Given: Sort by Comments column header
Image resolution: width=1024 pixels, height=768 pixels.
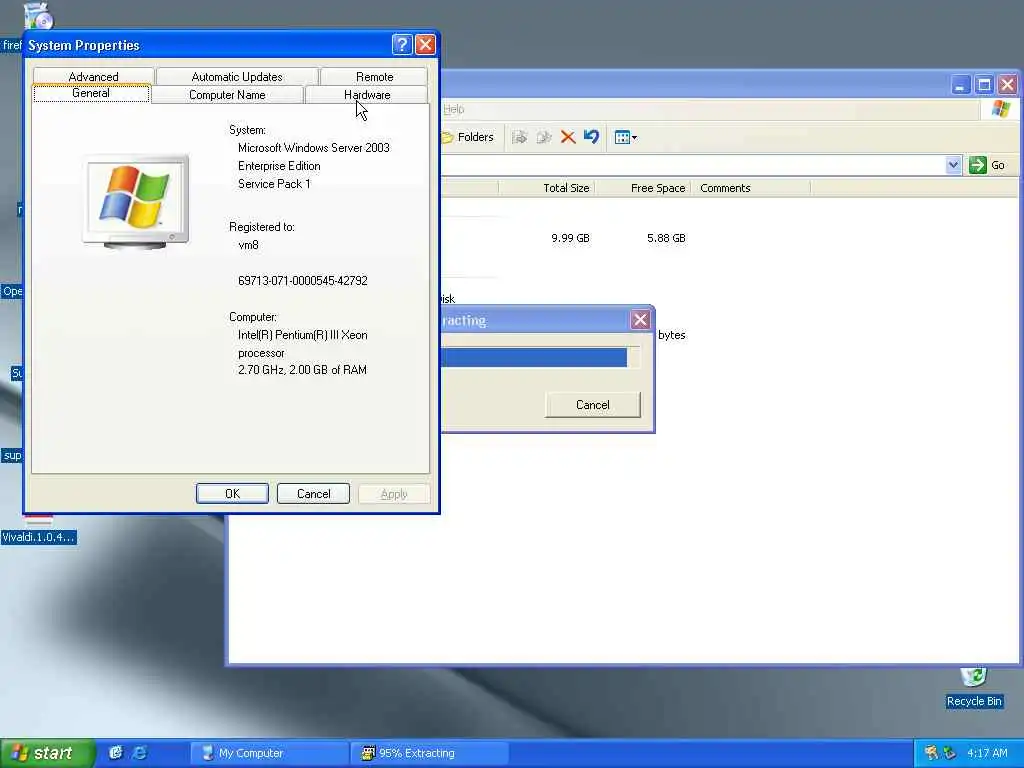Looking at the screenshot, I should [750, 188].
